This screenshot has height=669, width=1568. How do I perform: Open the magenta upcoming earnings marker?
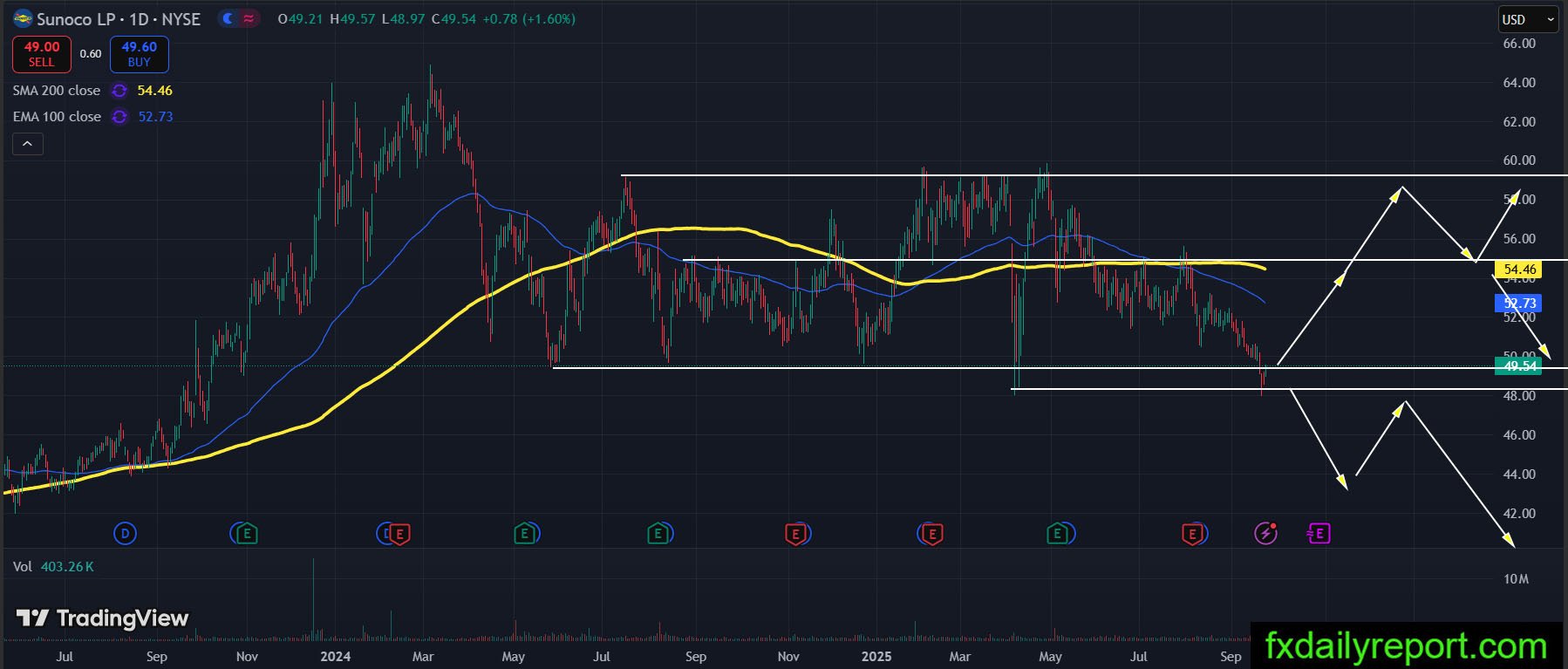(1319, 533)
